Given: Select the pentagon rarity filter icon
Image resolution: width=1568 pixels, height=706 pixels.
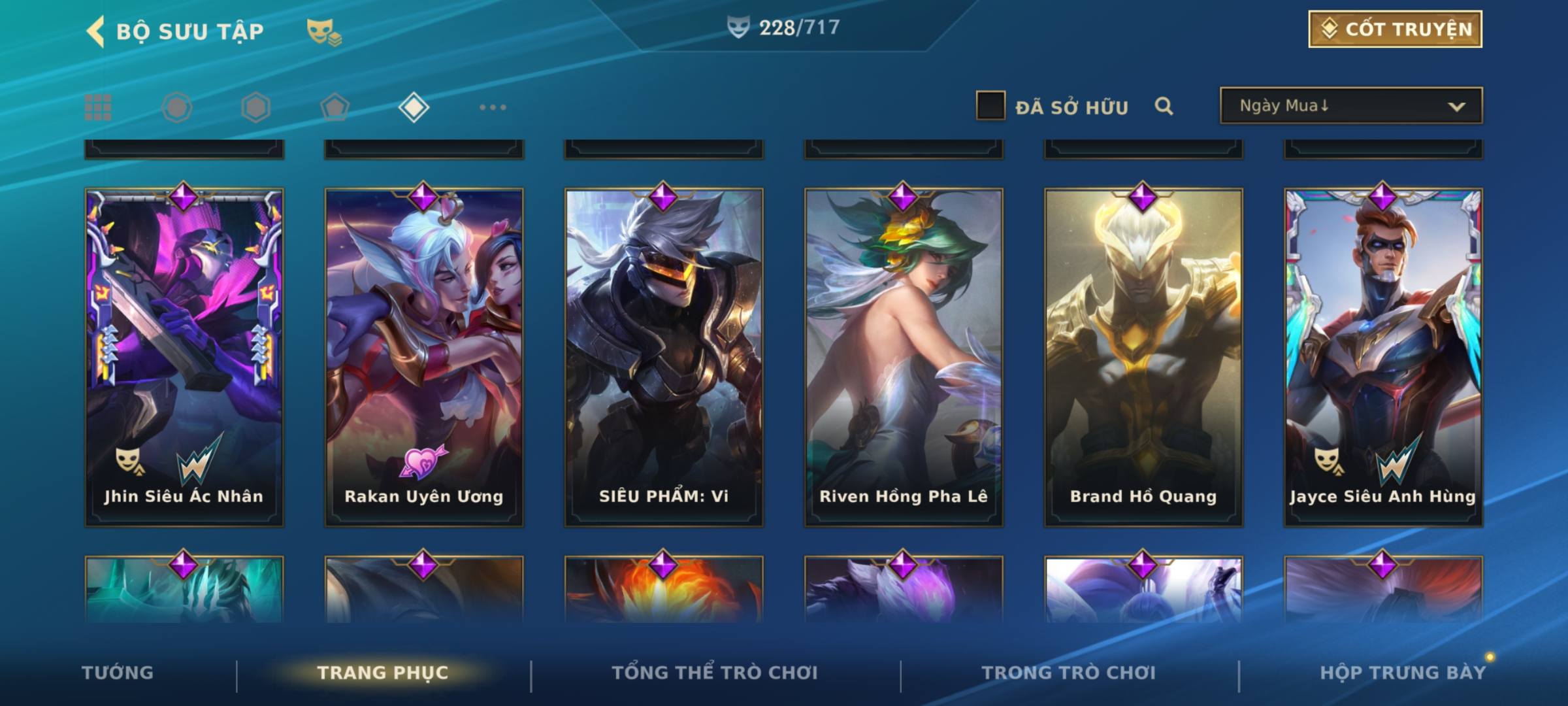Looking at the screenshot, I should pyautogui.click(x=335, y=107).
